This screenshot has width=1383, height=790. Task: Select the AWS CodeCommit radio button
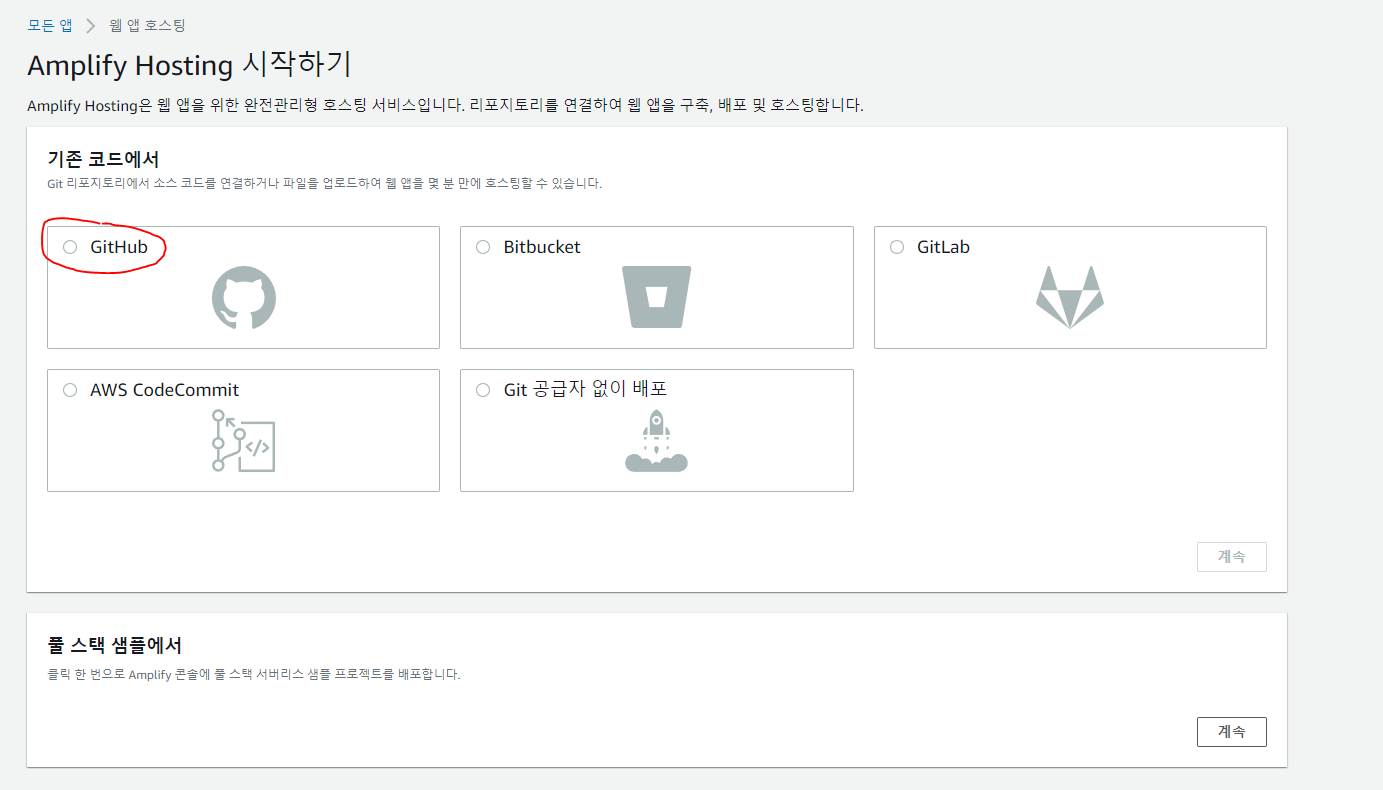(70, 390)
